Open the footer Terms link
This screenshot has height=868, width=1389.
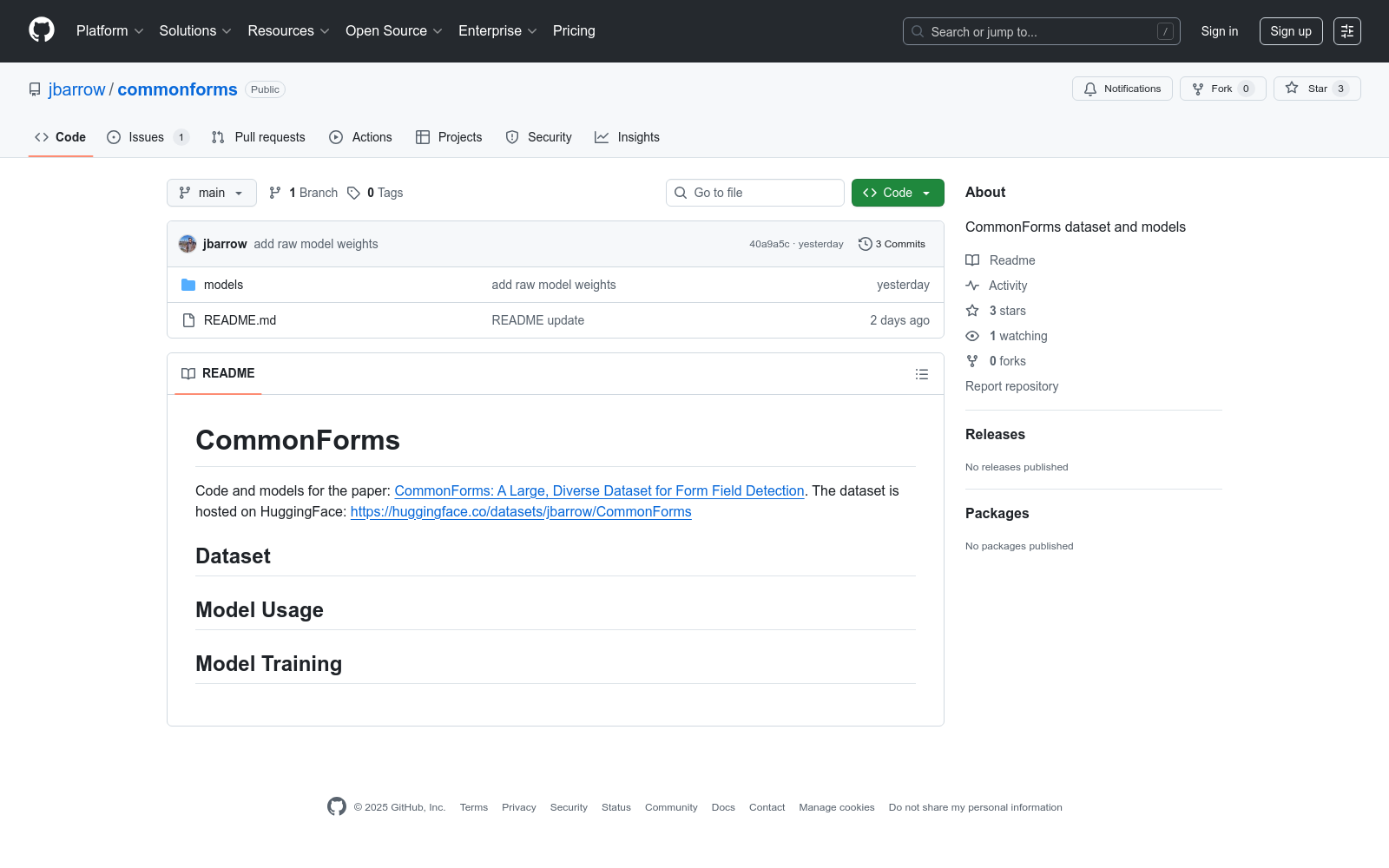(474, 807)
